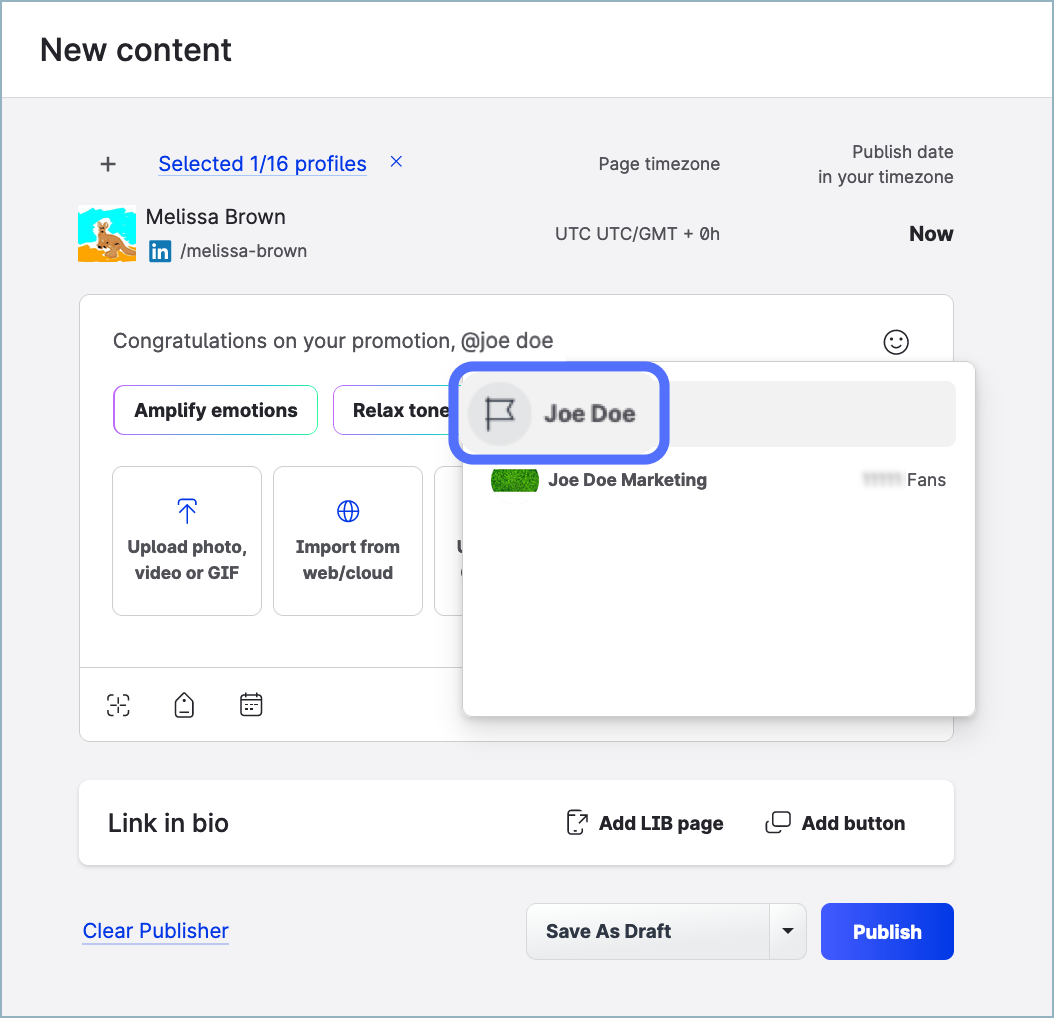This screenshot has height=1018, width=1054.
Task: Choose Joe Doe Marketing from mention list
Action: click(x=627, y=480)
